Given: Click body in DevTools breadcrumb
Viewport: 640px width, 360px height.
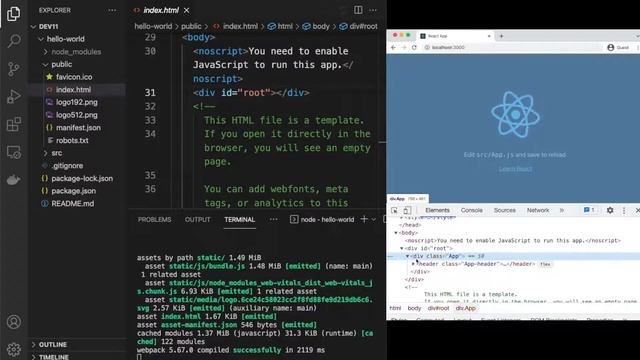Looking at the screenshot, I should click(414, 308).
